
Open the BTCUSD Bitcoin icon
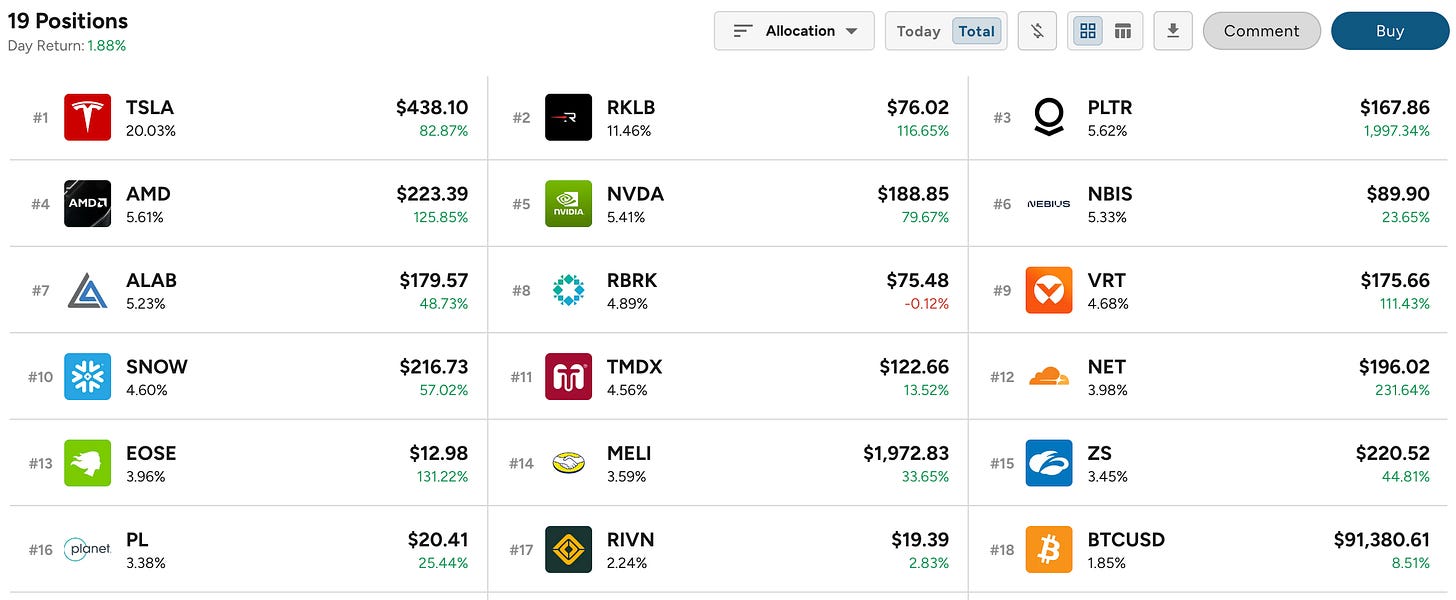[x=1049, y=550]
